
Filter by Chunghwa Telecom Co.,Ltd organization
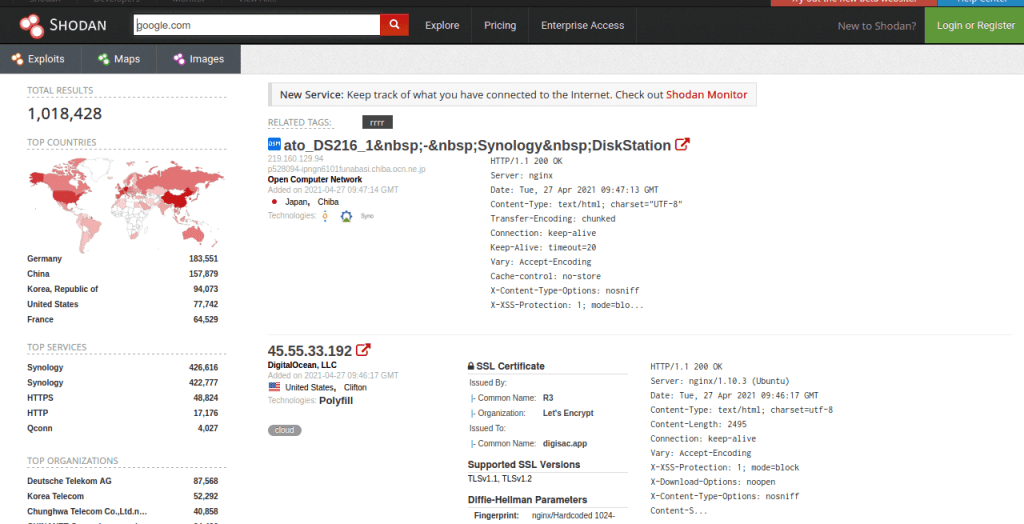tap(88, 512)
